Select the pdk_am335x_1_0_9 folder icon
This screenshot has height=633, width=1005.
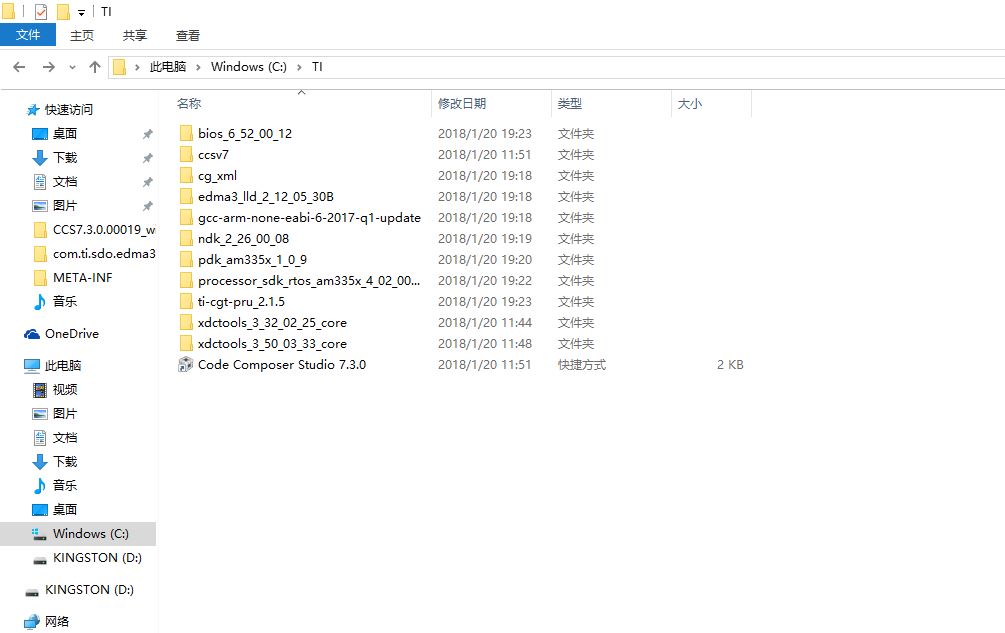pyautogui.click(x=186, y=259)
